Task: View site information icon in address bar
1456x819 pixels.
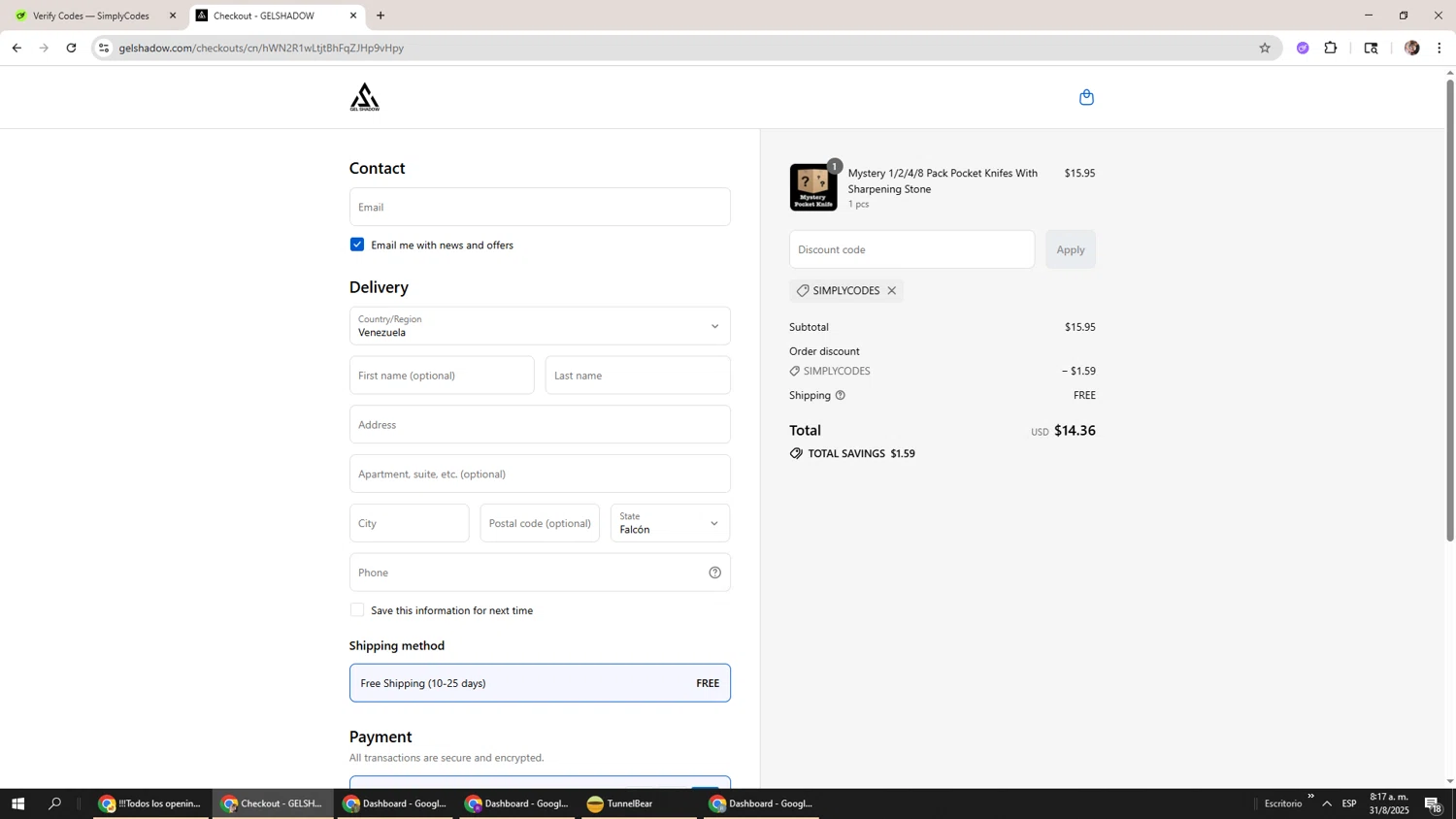Action: coord(104,48)
